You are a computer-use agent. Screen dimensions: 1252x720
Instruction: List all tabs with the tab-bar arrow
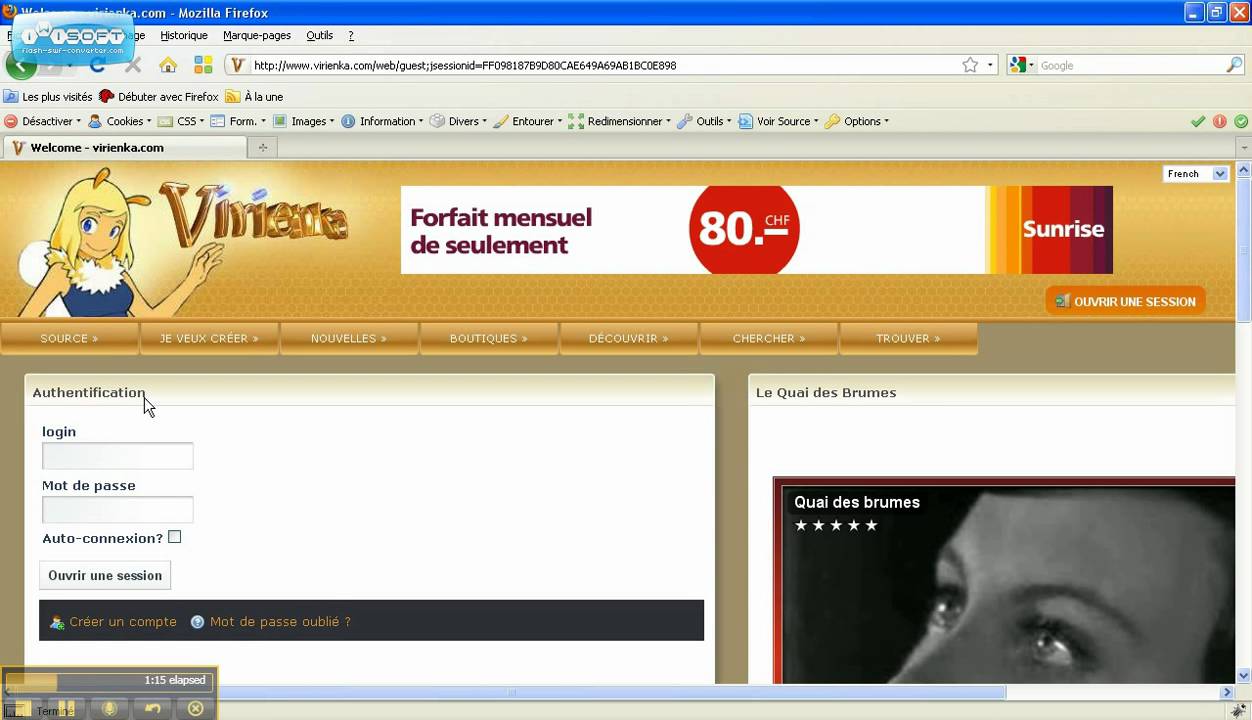tap(1244, 147)
